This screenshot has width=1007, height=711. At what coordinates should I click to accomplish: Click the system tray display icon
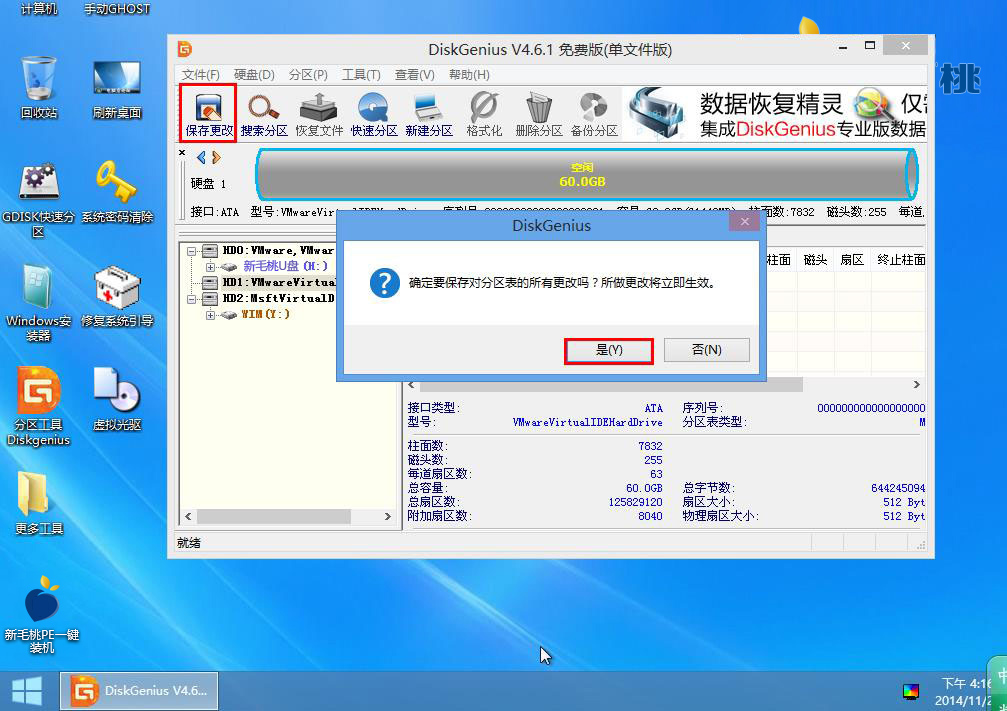(x=911, y=692)
